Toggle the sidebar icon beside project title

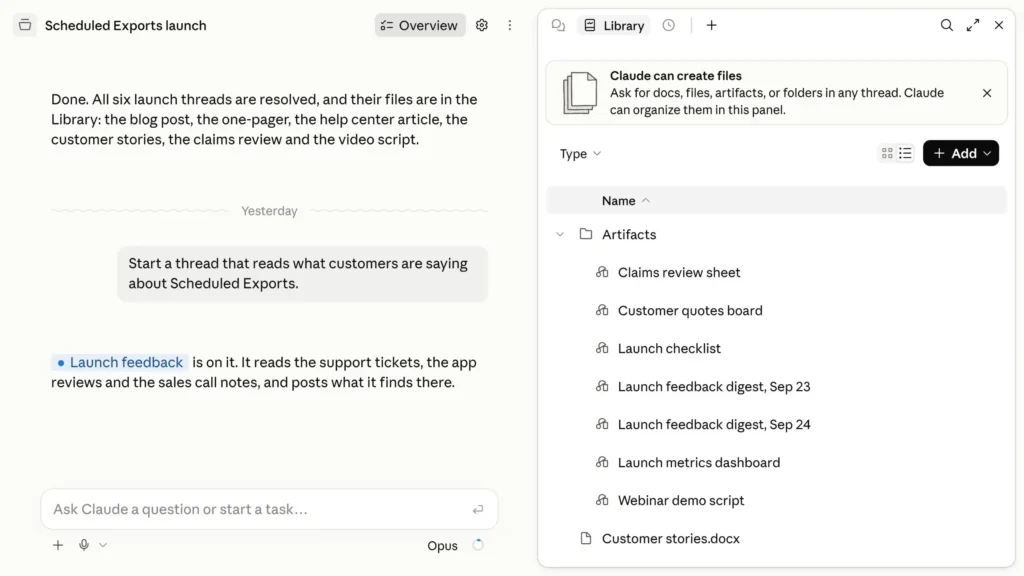(x=25, y=25)
